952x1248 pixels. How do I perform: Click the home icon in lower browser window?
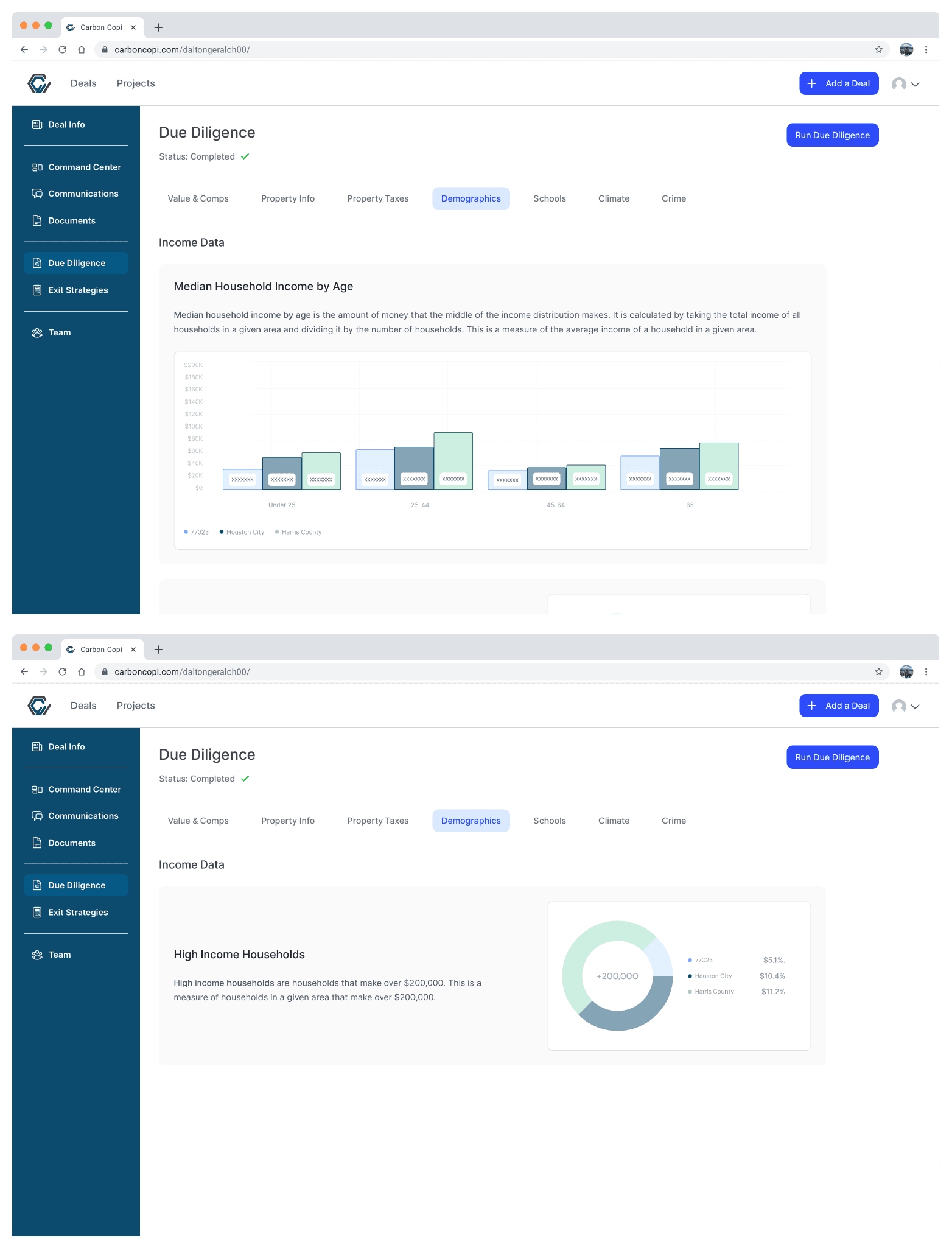tap(82, 672)
